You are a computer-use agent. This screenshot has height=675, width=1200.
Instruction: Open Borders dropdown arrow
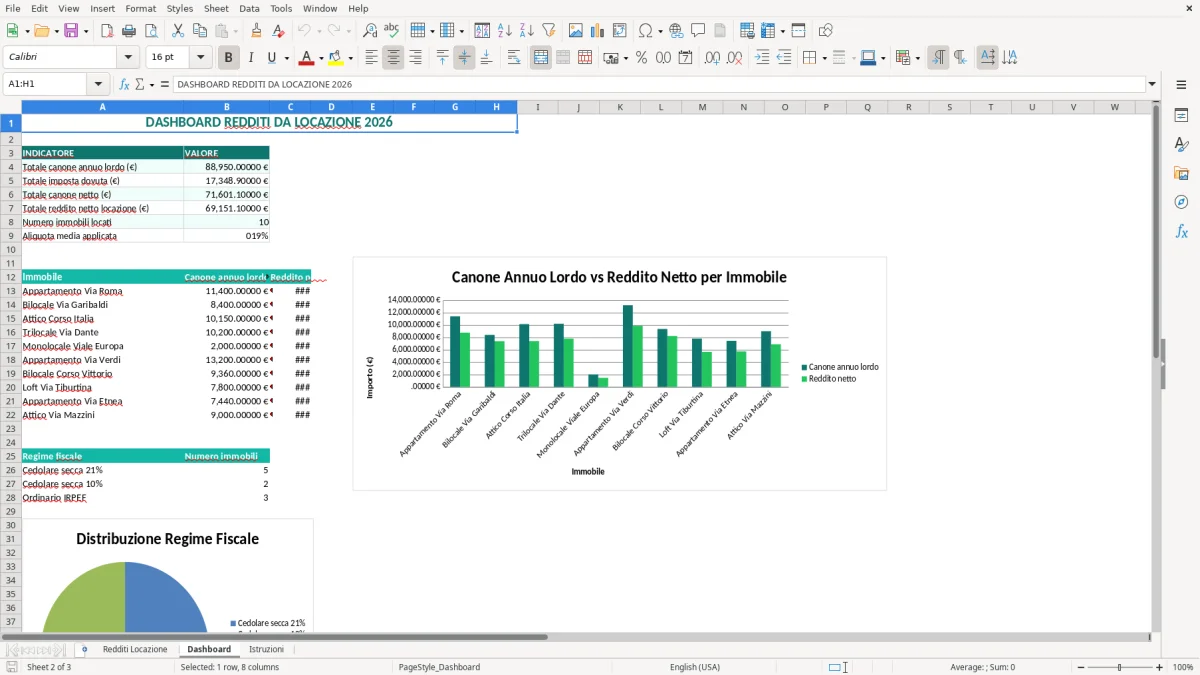[823, 58]
